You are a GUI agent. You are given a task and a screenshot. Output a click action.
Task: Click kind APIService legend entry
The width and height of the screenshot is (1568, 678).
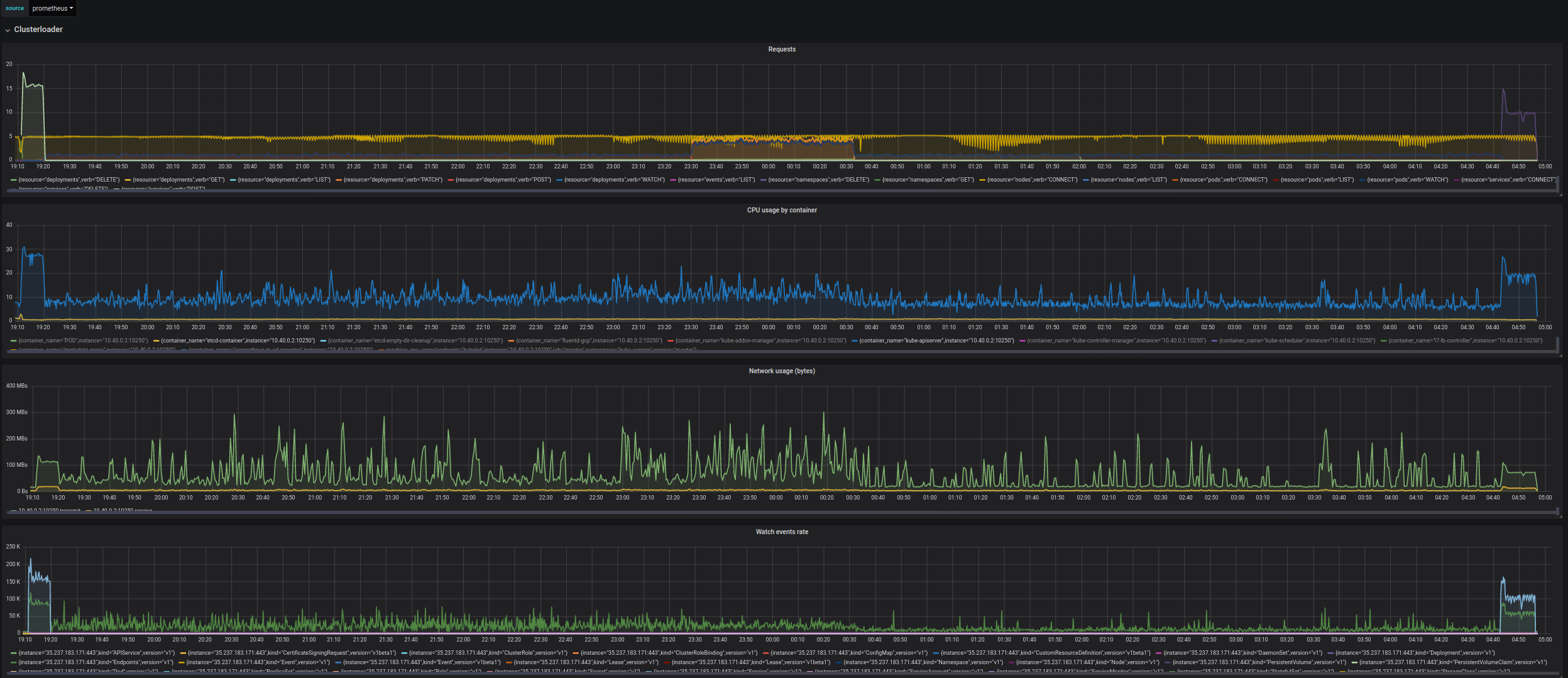click(x=97, y=653)
